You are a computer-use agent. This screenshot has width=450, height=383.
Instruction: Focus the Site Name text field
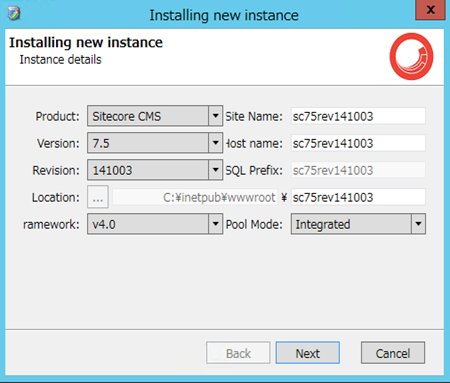[358, 116]
